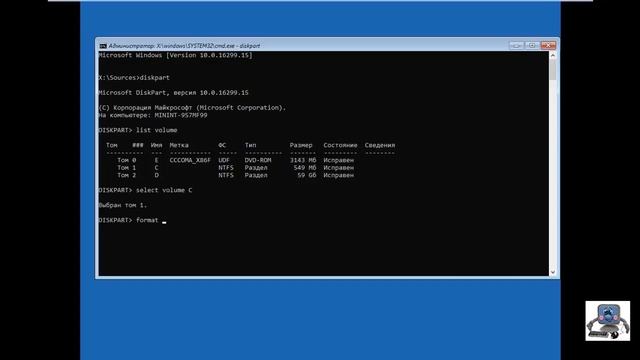Minimize the diskpart command window
The width and height of the screenshot is (640, 360).
click(x=516, y=45)
